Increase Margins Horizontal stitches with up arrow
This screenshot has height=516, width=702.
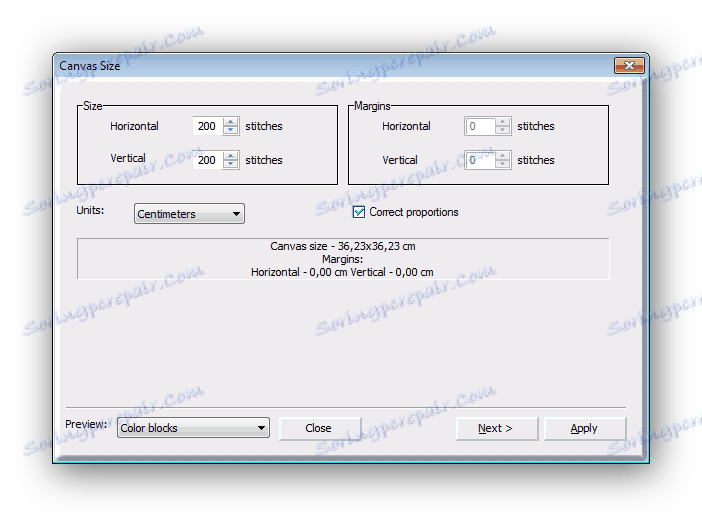point(502,122)
